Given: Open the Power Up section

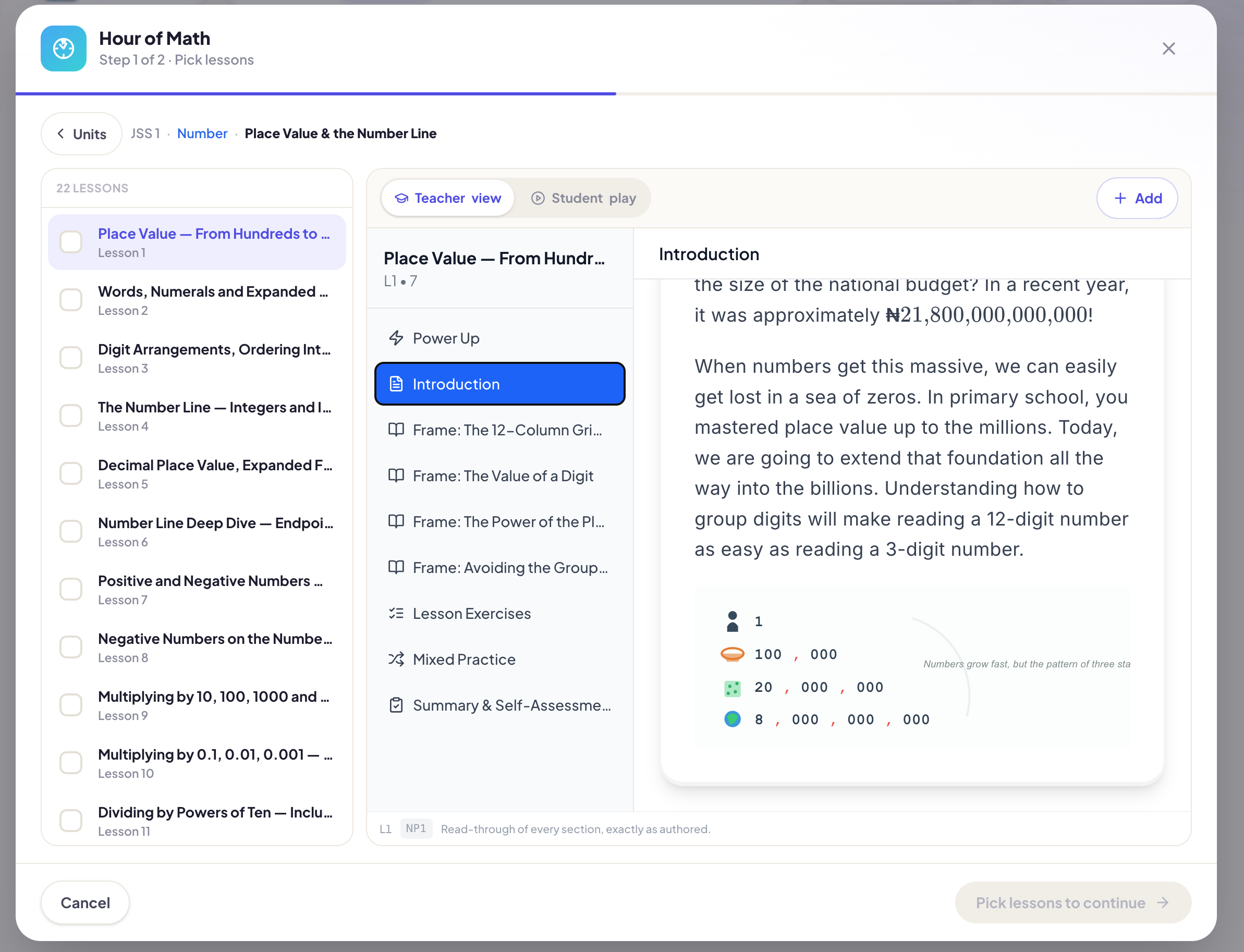Looking at the screenshot, I should 499,338.
